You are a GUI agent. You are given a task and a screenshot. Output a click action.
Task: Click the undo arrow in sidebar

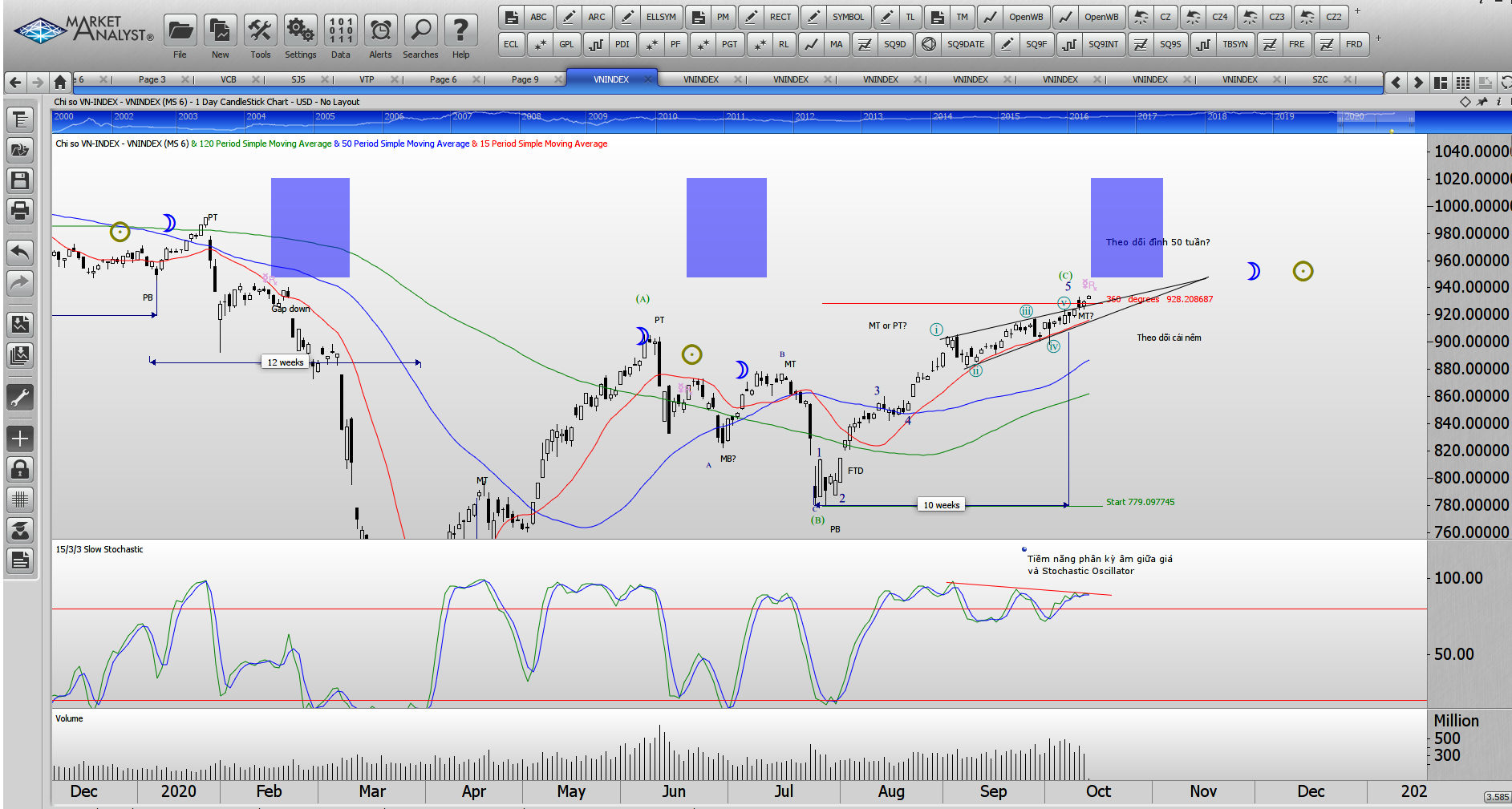(x=20, y=253)
